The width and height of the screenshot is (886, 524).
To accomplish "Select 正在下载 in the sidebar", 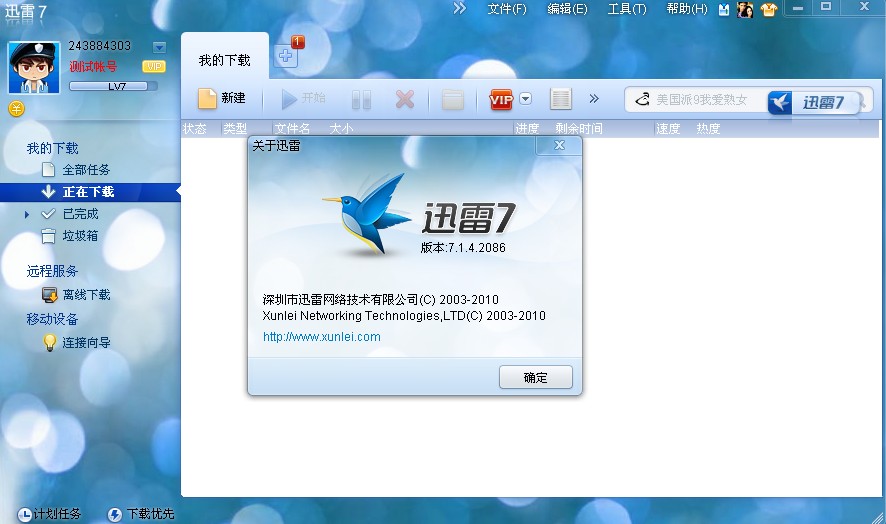I will tap(89, 192).
